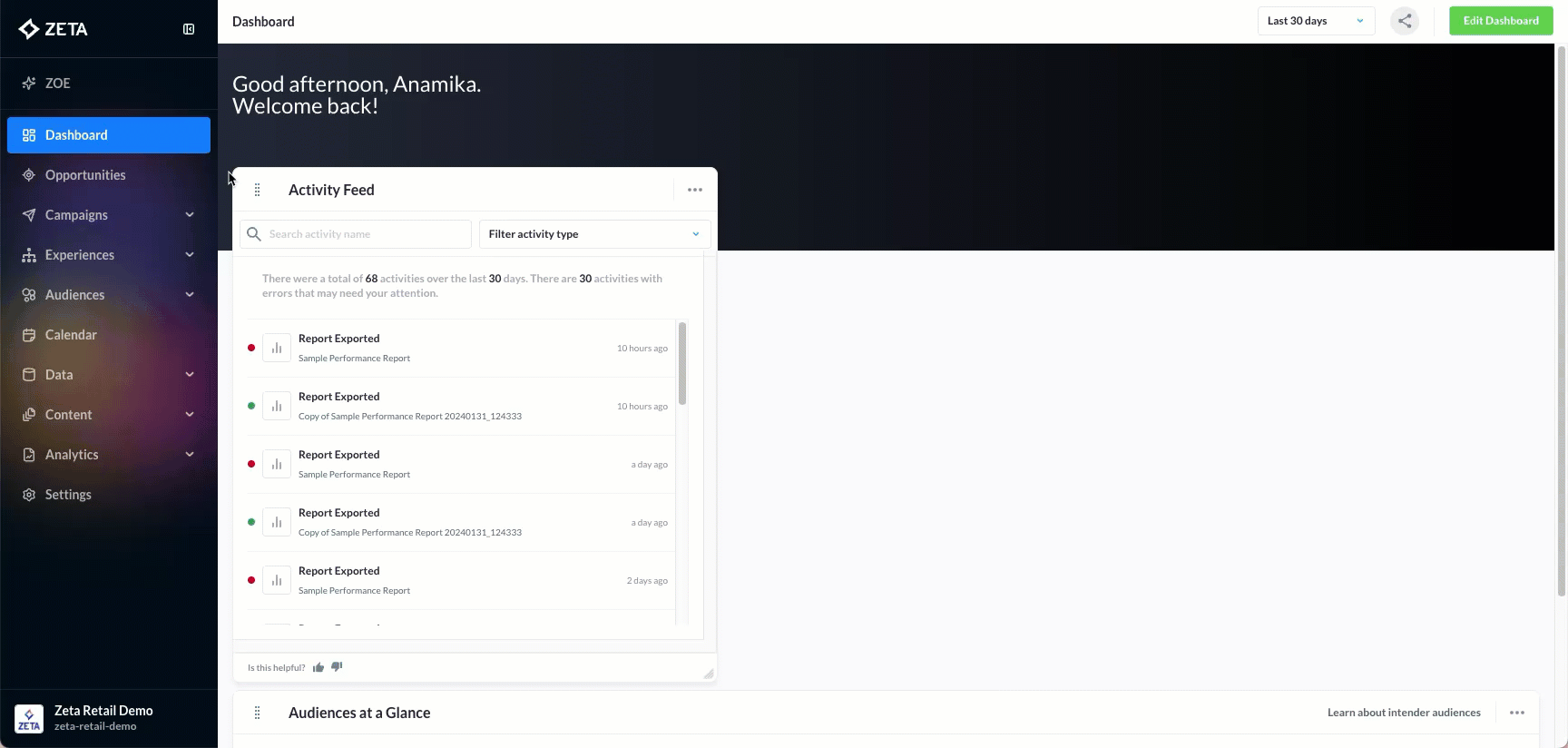Viewport: 1568px width, 748px height.
Task: Click thumbs up helpful icon
Action: (x=318, y=667)
